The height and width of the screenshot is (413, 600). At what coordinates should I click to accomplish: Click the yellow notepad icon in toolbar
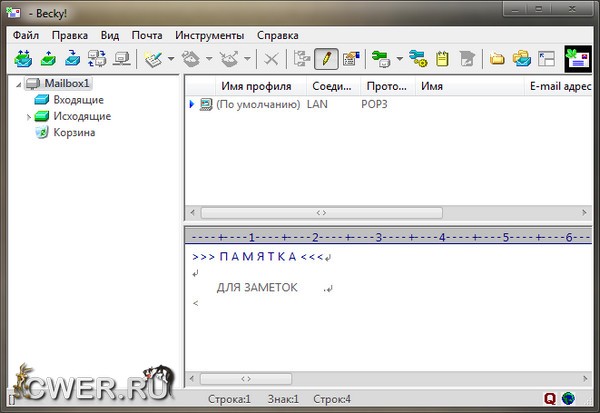441,59
